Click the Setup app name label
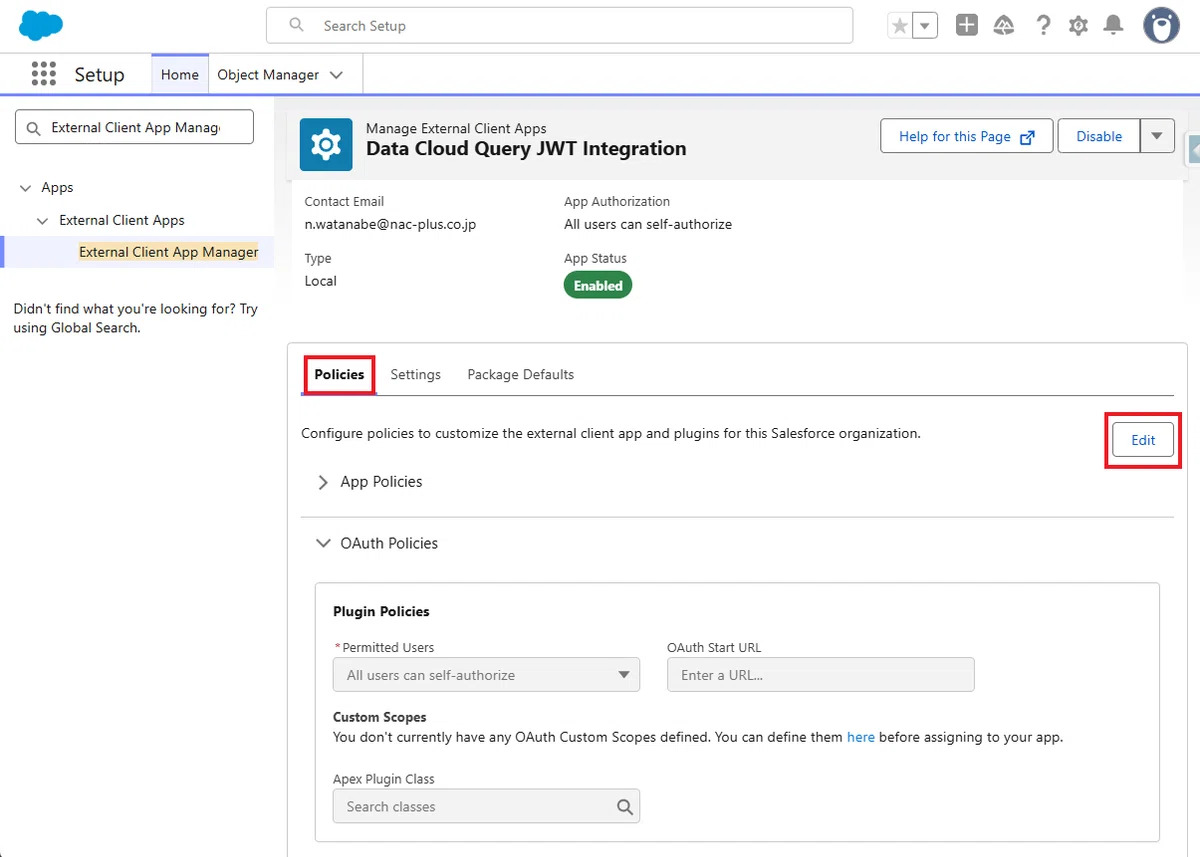Image resolution: width=1200 pixels, height=857 pixels. [99, 75]
